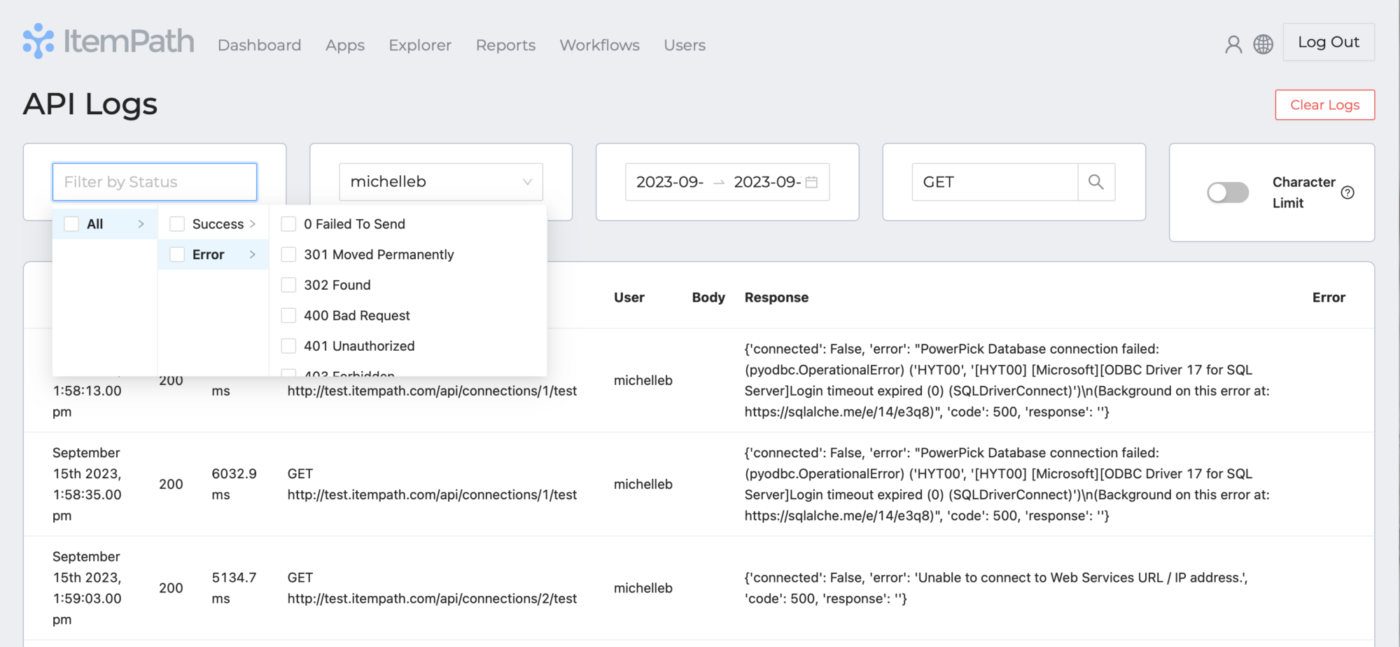Click the search magnifier next to GET
This screenshot has width=1400, height=647.
coord(1096,182)
